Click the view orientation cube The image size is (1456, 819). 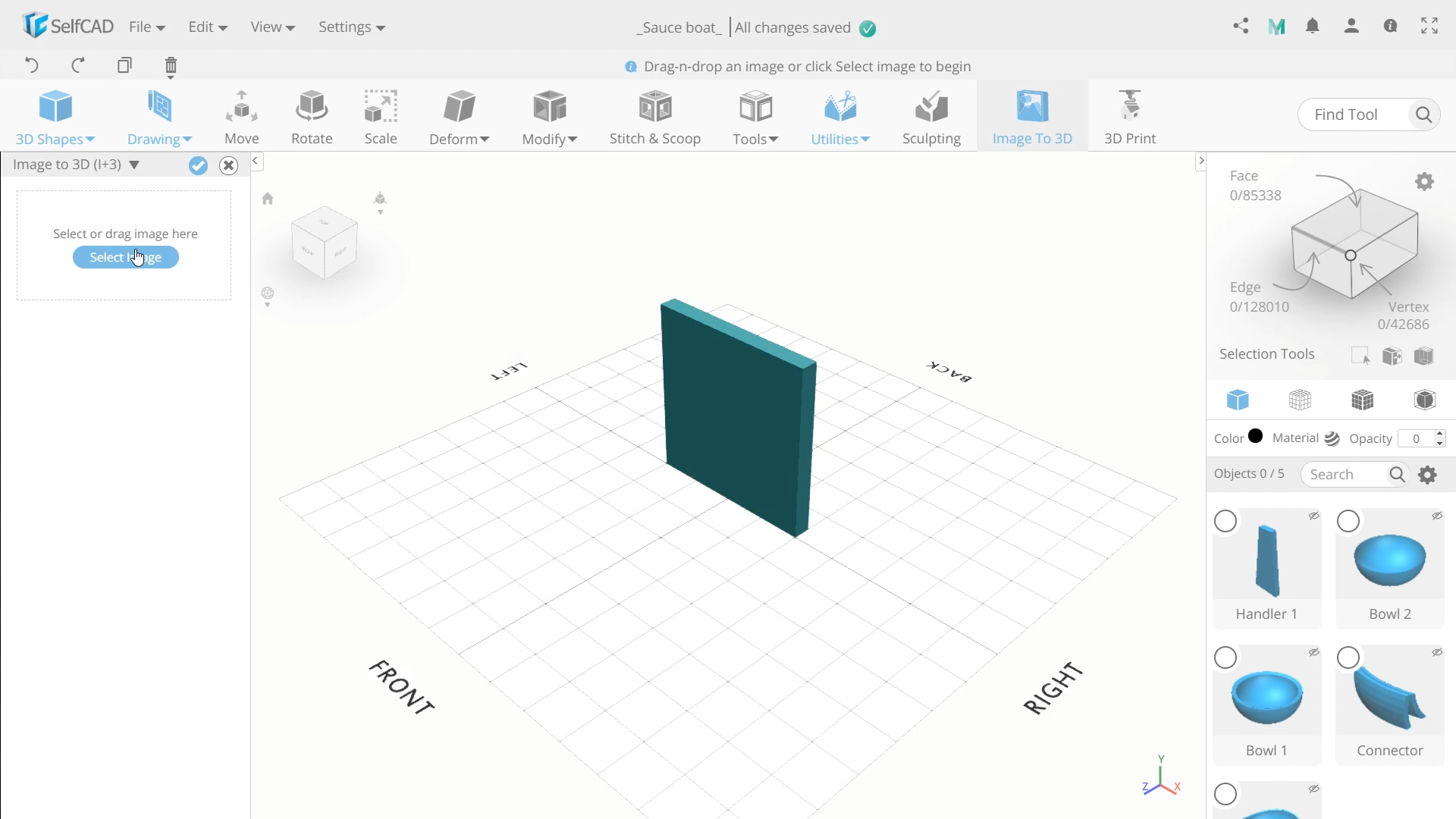[325, 243]
